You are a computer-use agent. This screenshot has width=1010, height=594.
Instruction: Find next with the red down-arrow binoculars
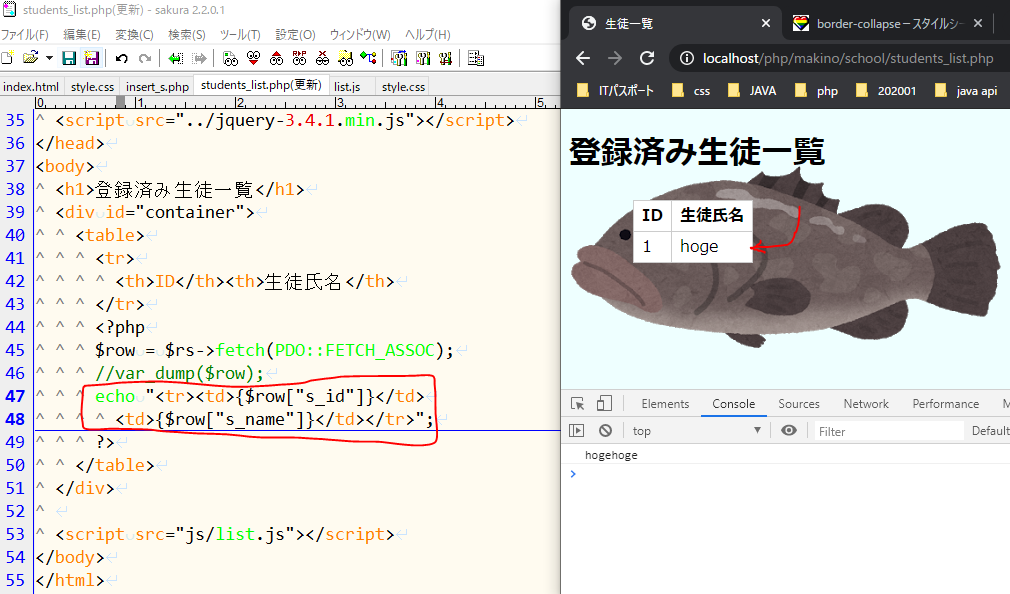point(253,59)
